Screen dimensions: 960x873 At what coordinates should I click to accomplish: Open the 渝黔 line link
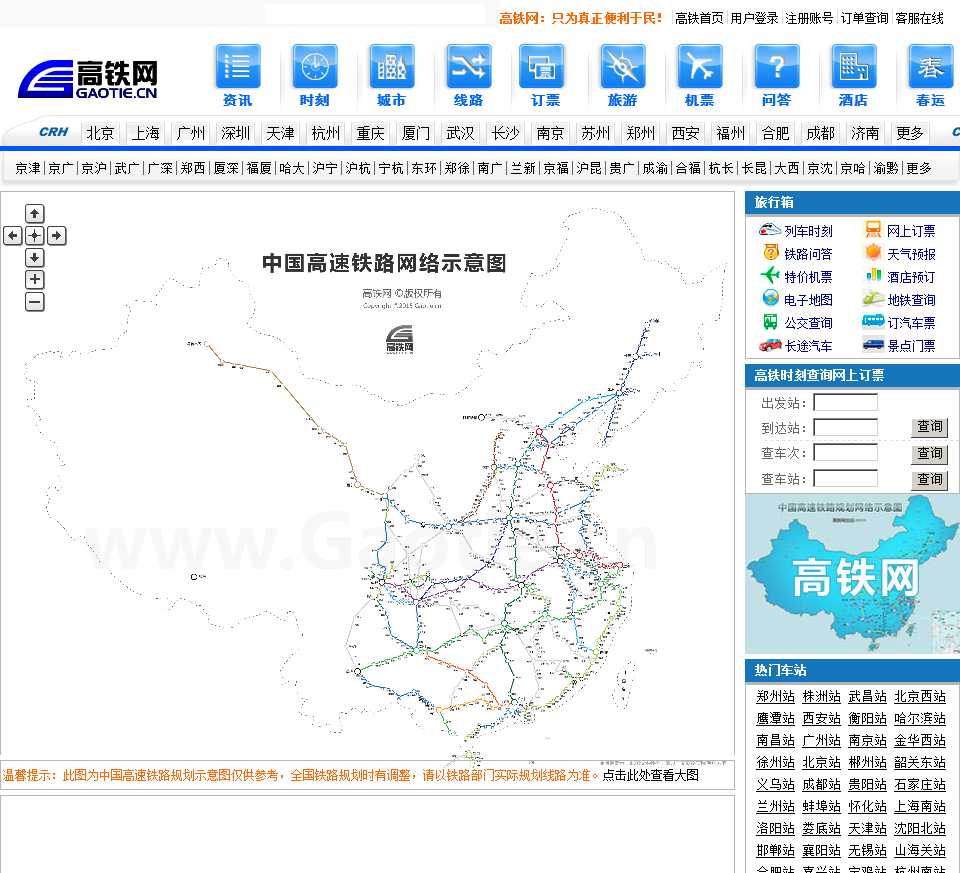click(x=886, y=168)
